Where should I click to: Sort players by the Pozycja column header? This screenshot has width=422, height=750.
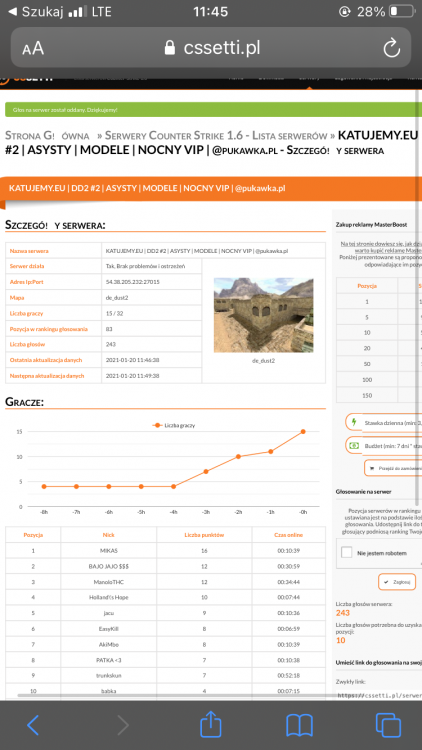click(33, 535)
